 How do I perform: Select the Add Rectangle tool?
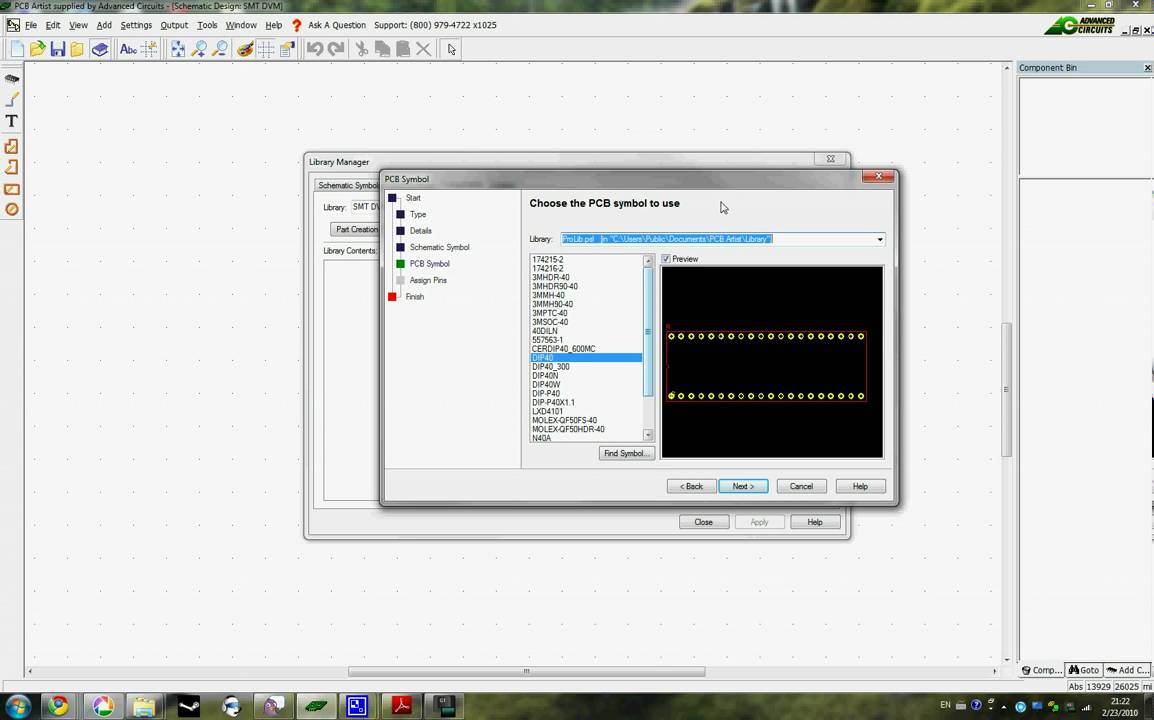tap(12, 188)
